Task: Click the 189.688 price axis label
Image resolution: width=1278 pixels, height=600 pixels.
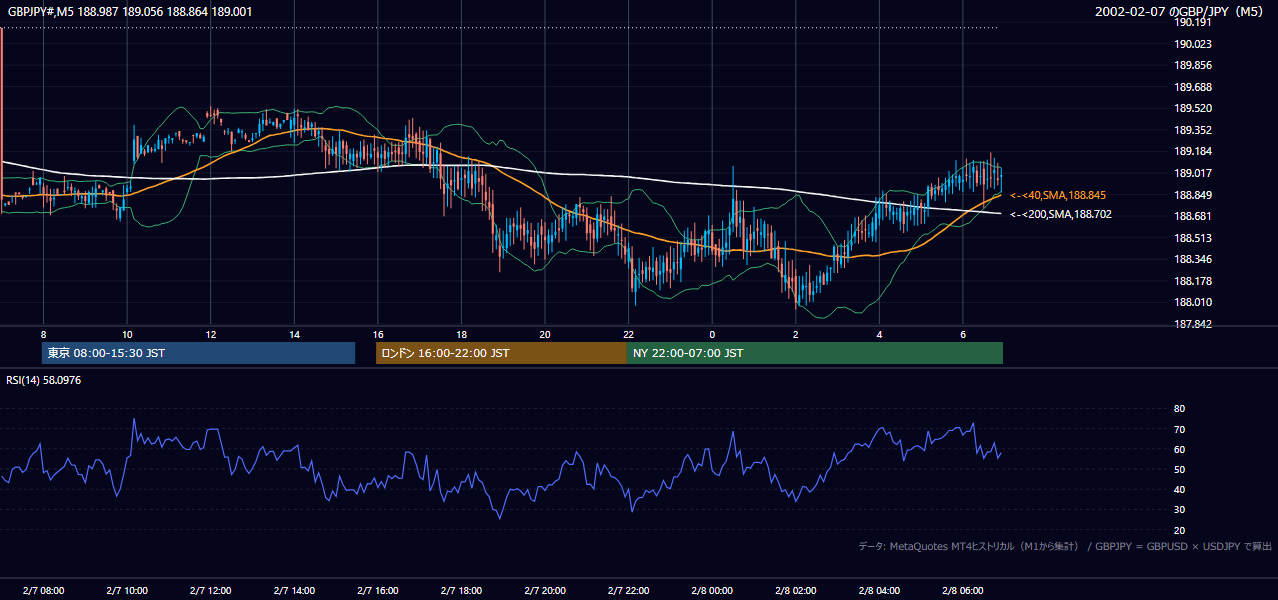Action: [x=1193, y=87]
